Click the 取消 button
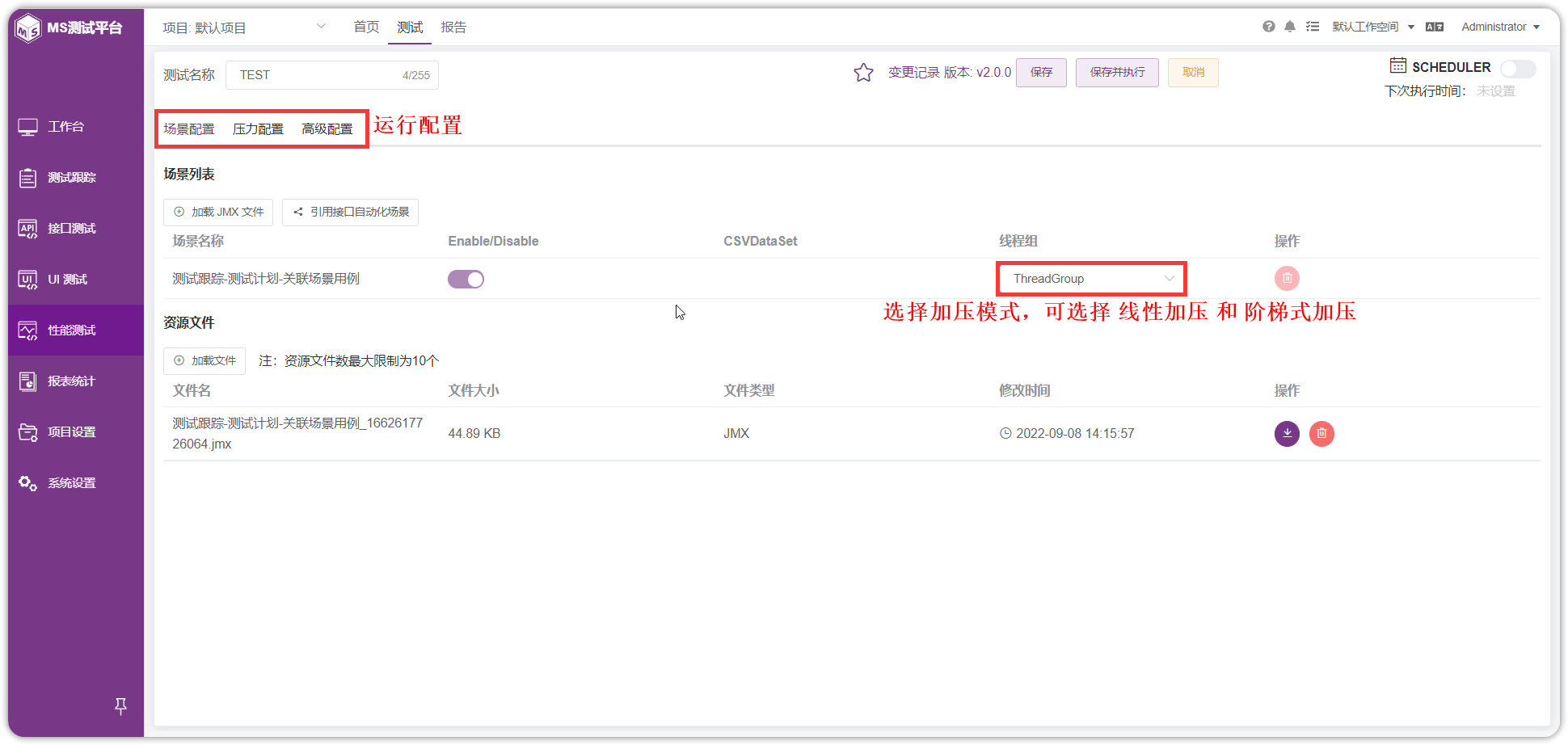The height and width of the screenshot is (745, 1568). click(1193, 73)
